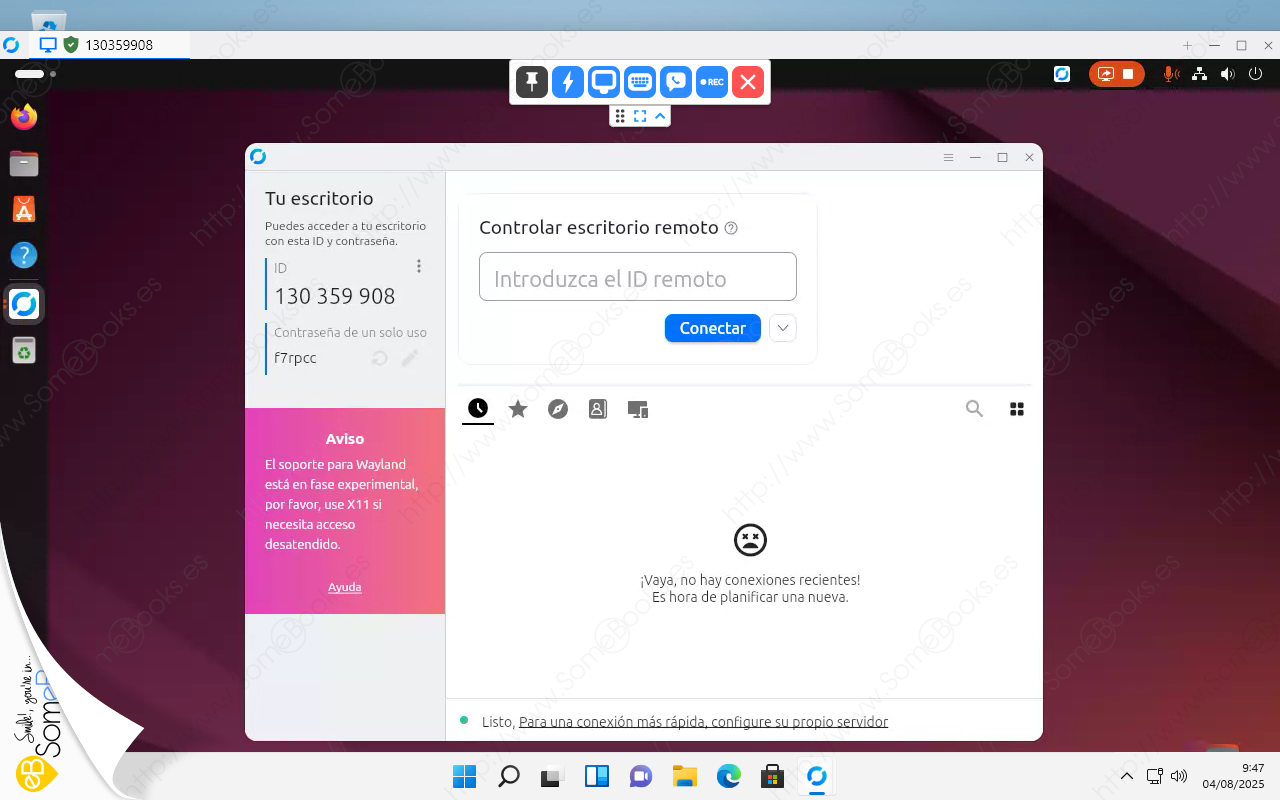
Task: Click the Conectar button
Action: [713, 328]
